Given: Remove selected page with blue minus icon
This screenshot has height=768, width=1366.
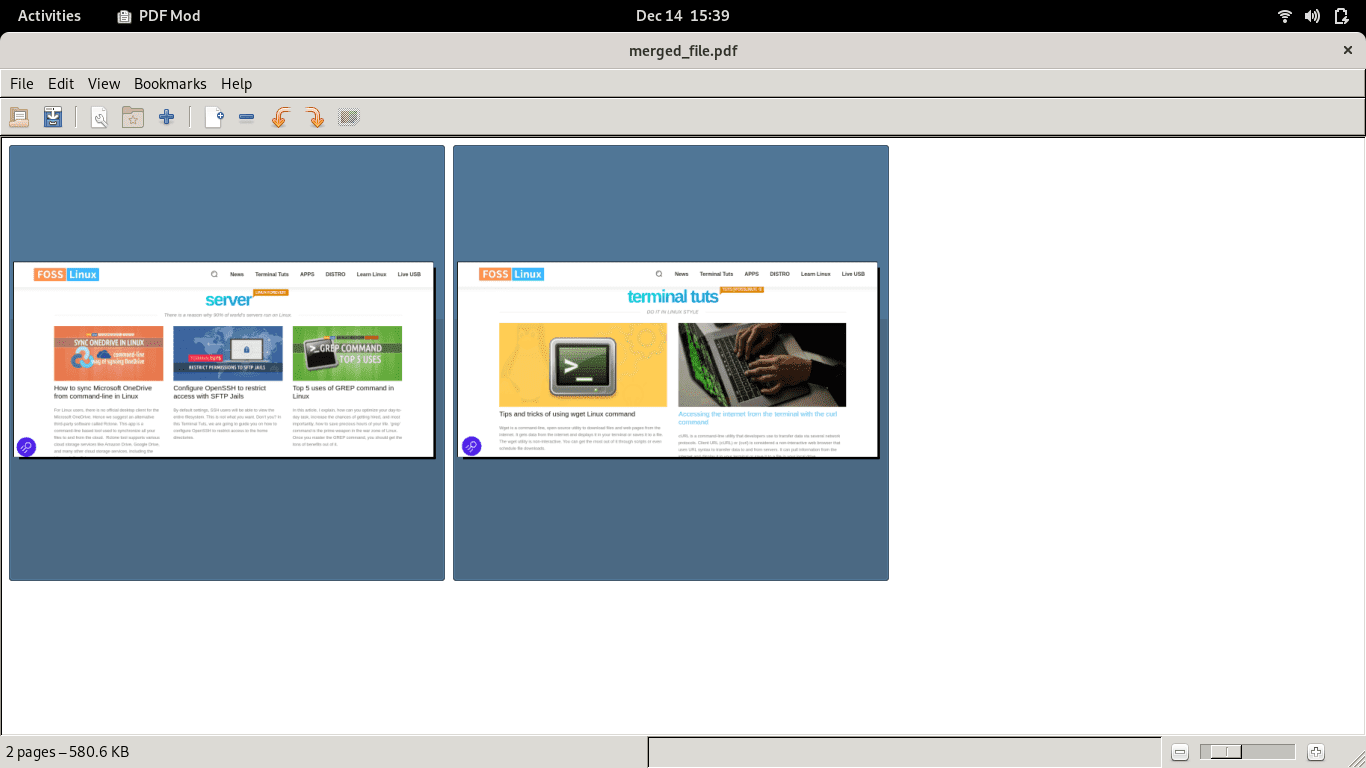Looking at the screenshot, I should click(247, 118).
